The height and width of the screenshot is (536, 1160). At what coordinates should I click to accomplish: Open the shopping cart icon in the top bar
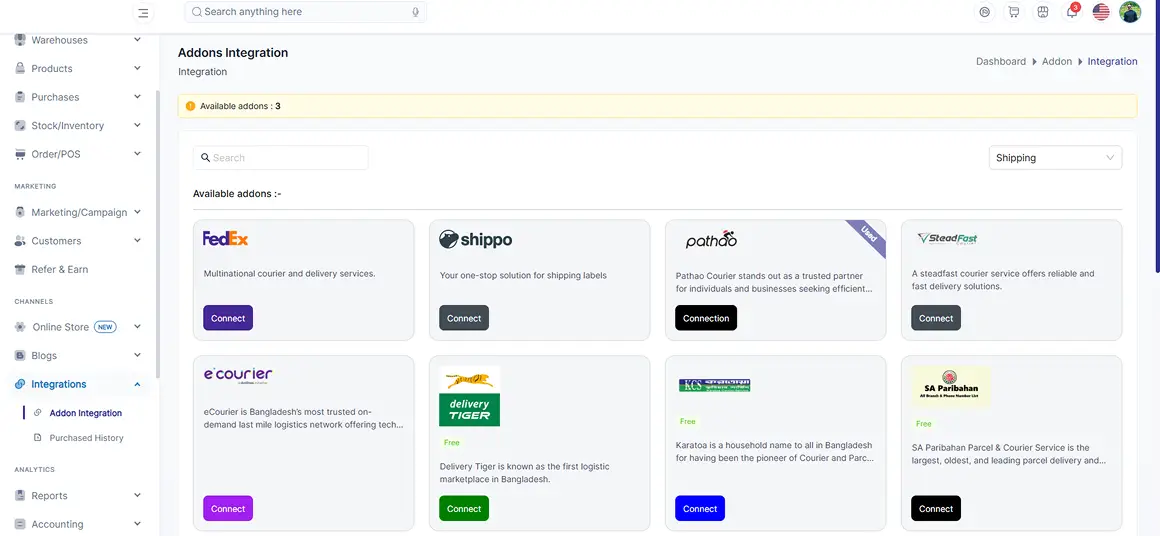coord(1014,12)
